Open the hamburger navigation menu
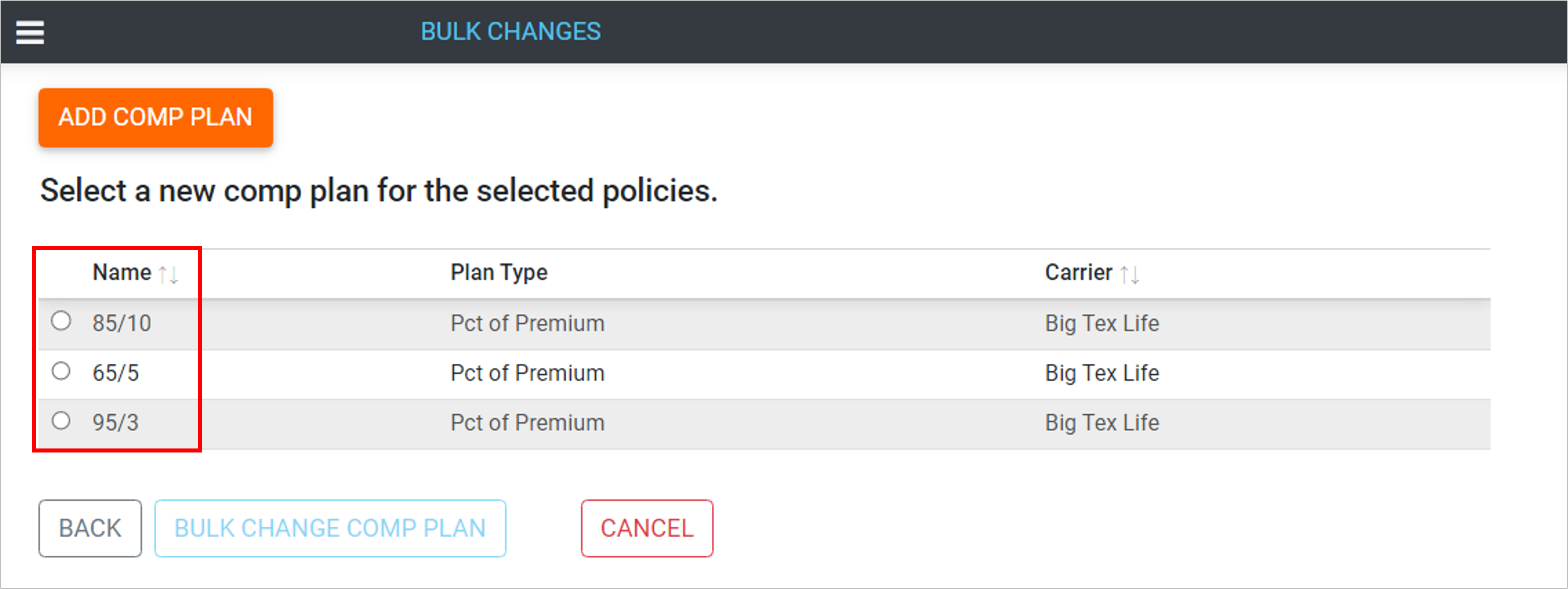Viewport: 1568px width, 589px height. (x=30, y=32)
